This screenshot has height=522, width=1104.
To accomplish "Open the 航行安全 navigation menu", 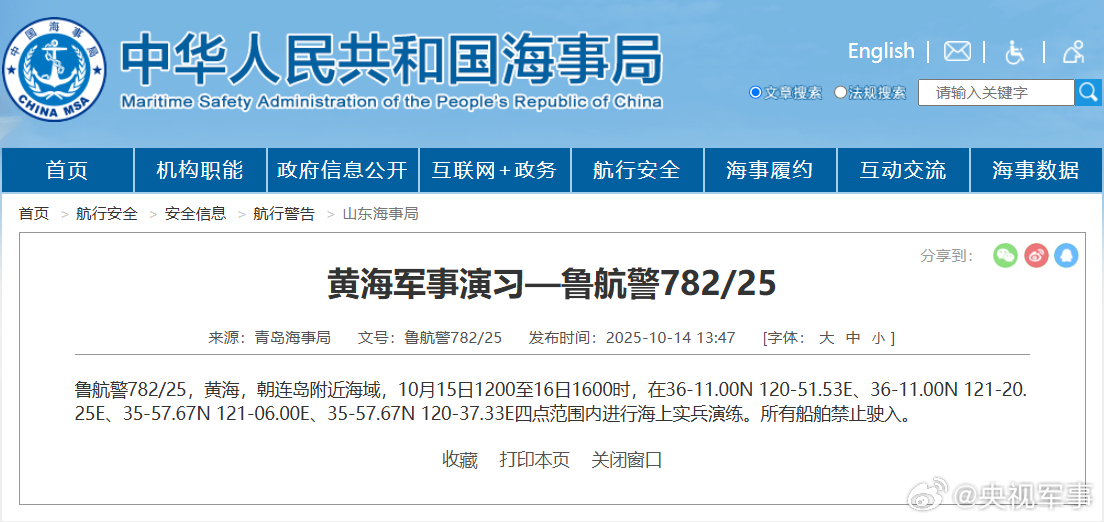I will pos(636,170).
